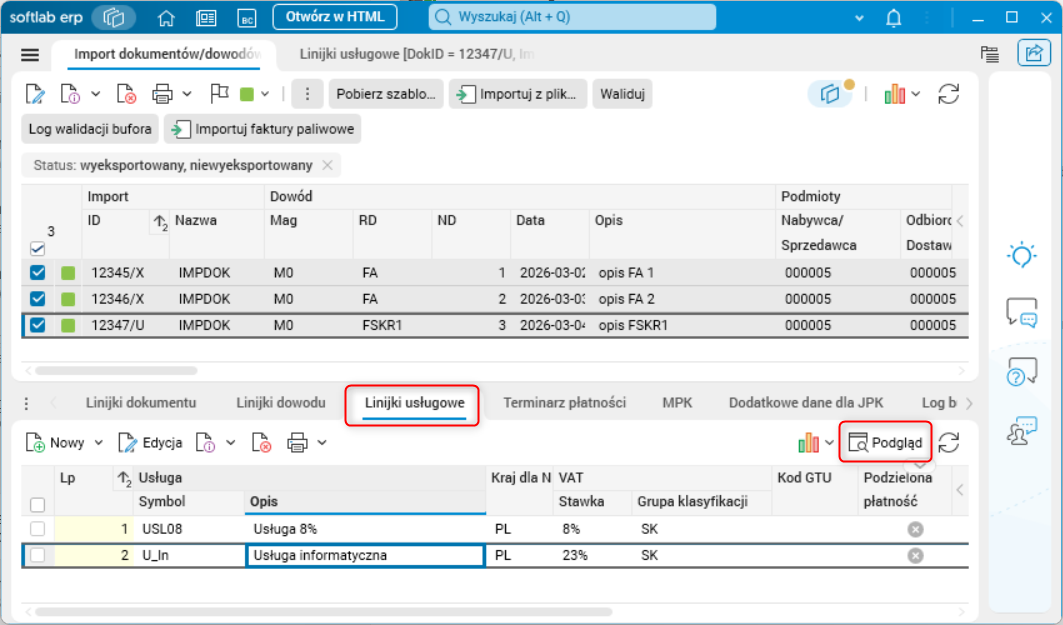Screen dimensions: 1063x625
Task: Select the Linijki dowodu tab
Action: click(x=281, y=403)
